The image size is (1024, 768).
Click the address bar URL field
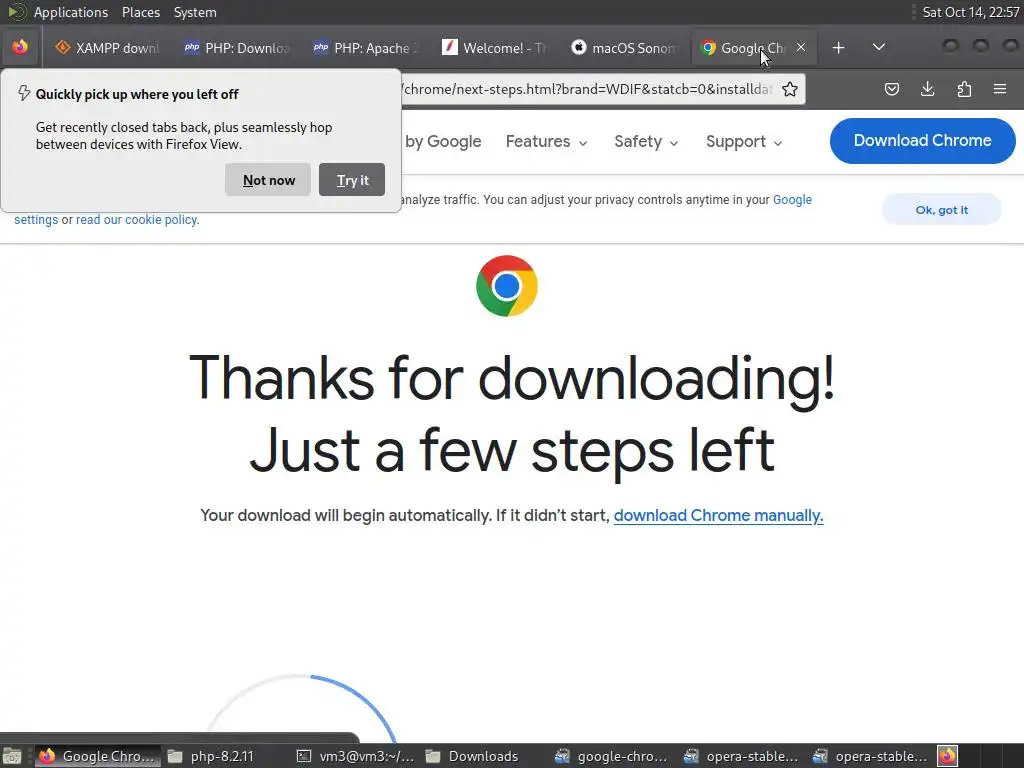587,89
